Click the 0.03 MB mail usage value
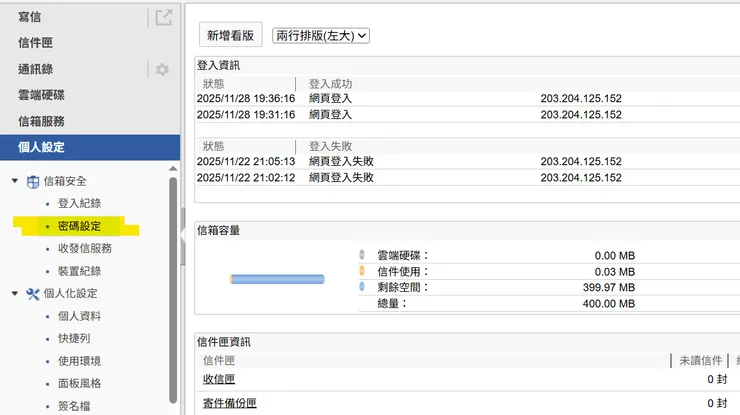Viewport: 740px width, 415px height. pos(615,272)
